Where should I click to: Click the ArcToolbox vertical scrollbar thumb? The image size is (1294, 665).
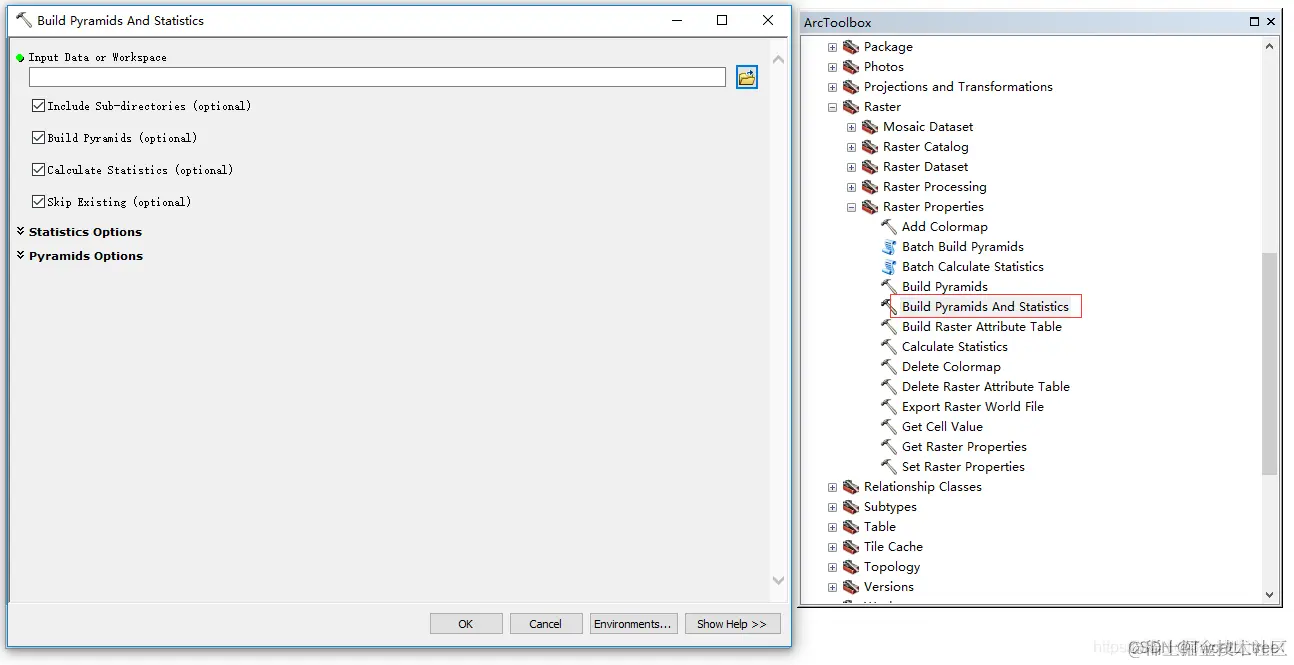point(1270,363)
